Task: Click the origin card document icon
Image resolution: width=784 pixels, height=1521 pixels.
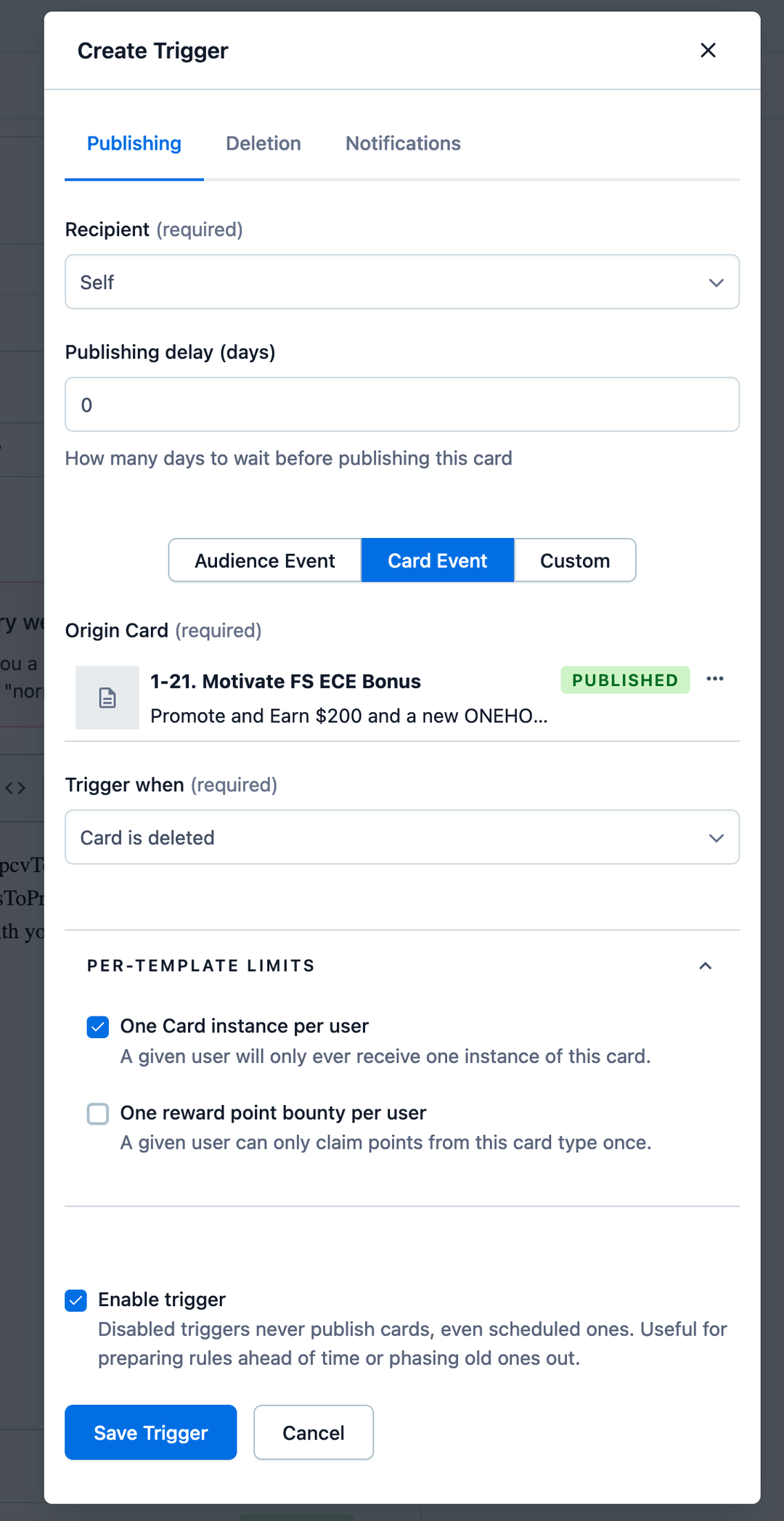Action: [x=107, y=698]
